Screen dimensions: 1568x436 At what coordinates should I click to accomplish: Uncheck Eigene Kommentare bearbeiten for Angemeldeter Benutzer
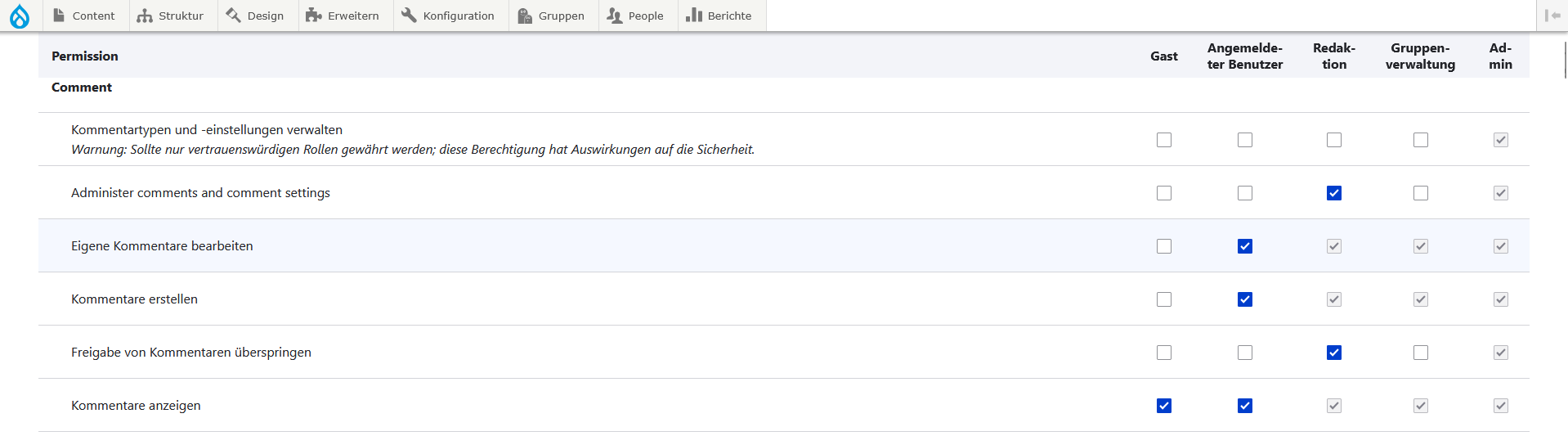coord(1245,246)
